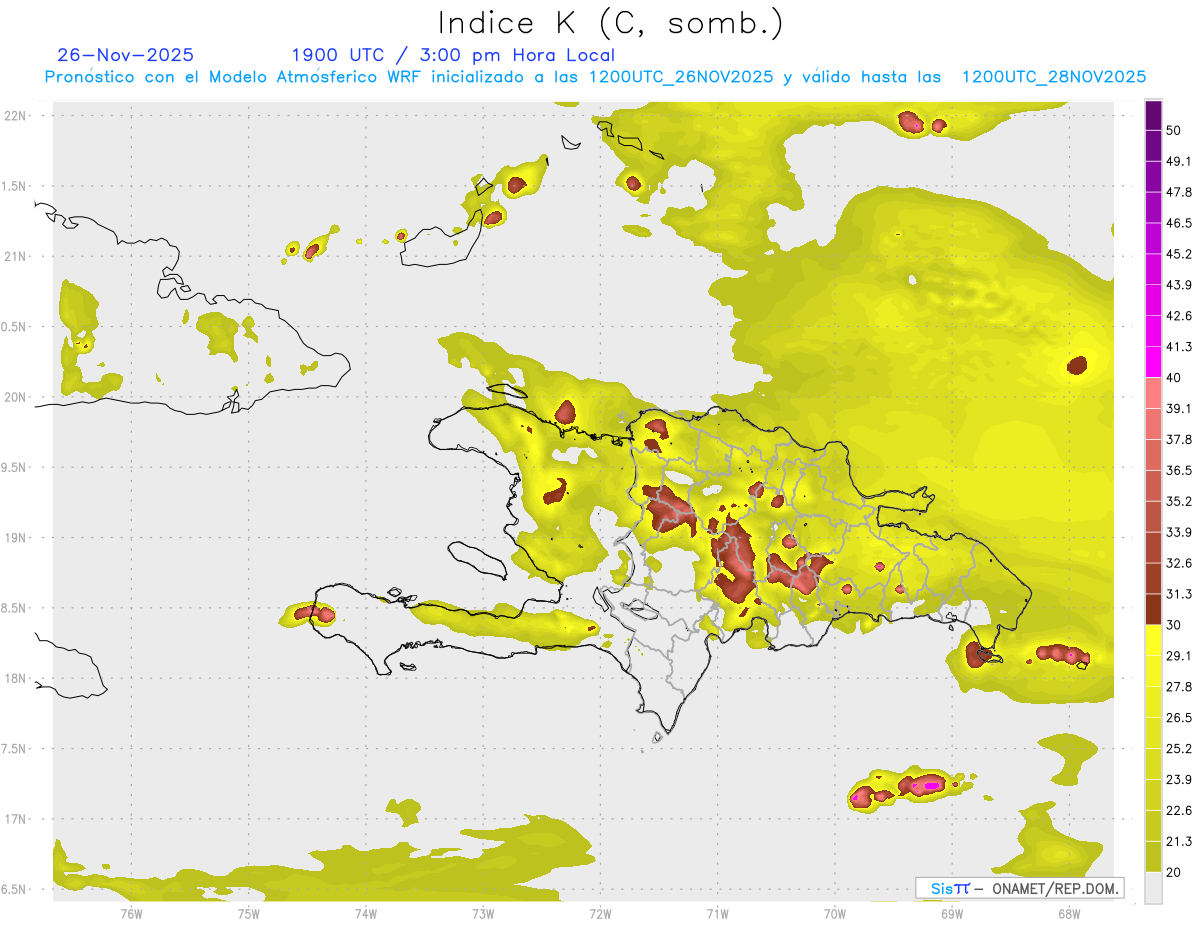Click the '22N' latitude label
Image resolution: width=1200 pixels, height=927 pixels.
(x=16, y=115)
